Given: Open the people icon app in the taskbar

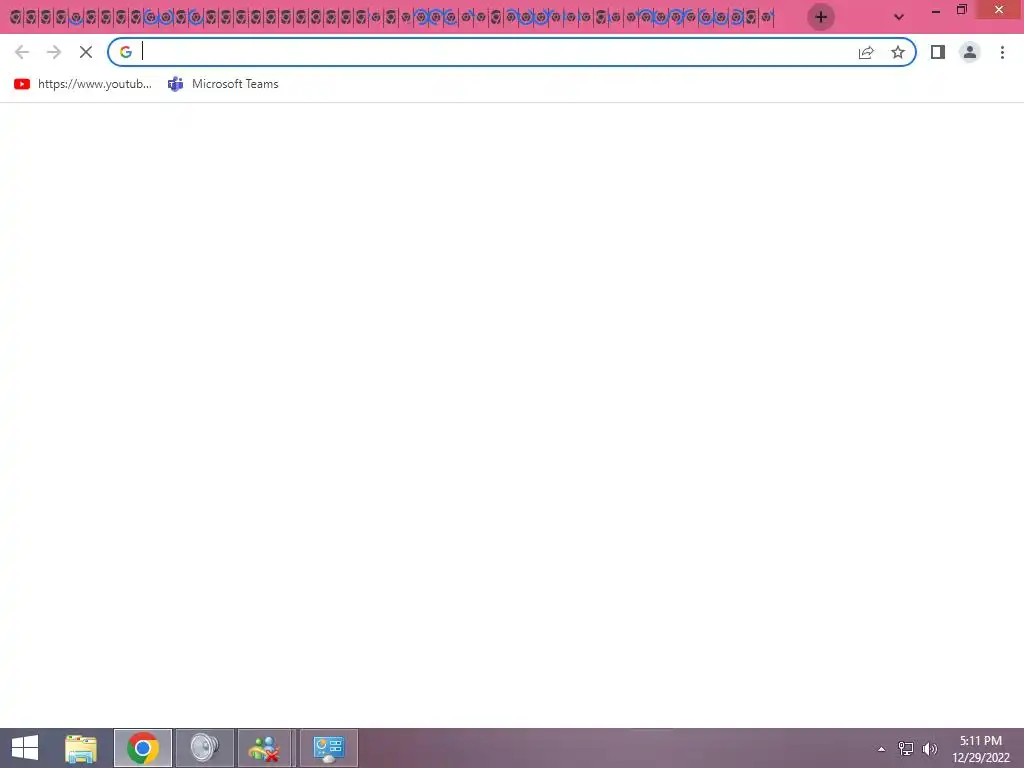Looking at the screenshot, I should (266, 748).
